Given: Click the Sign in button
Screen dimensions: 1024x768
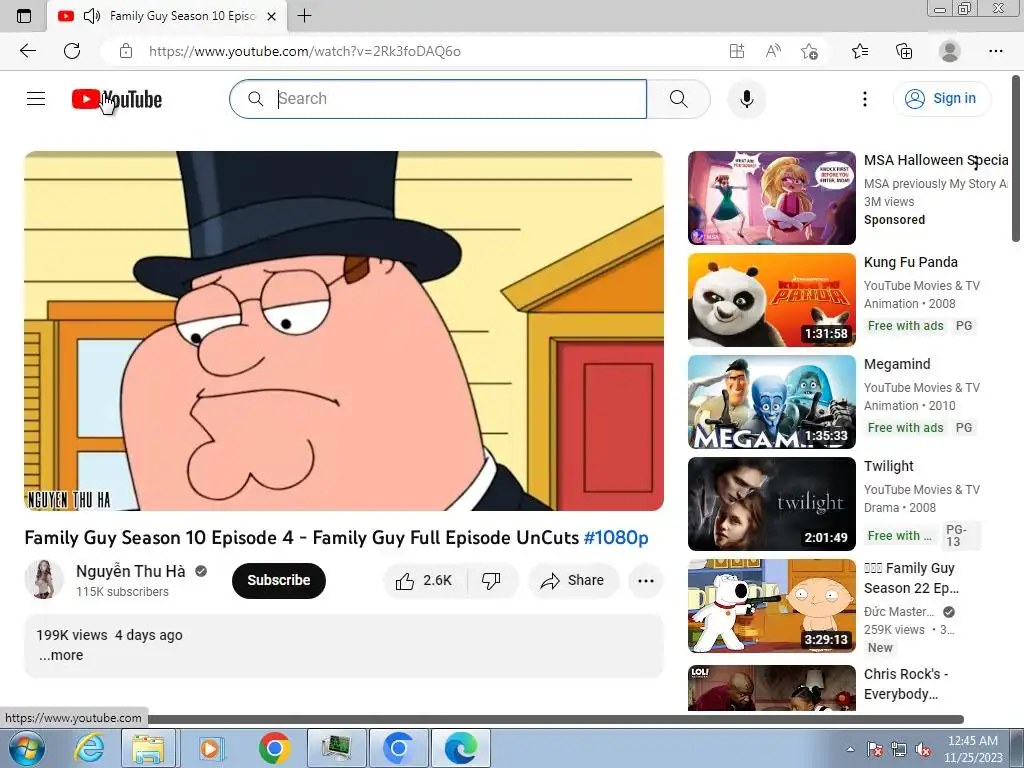Looking at the screenshot, I should coord(942,99).
